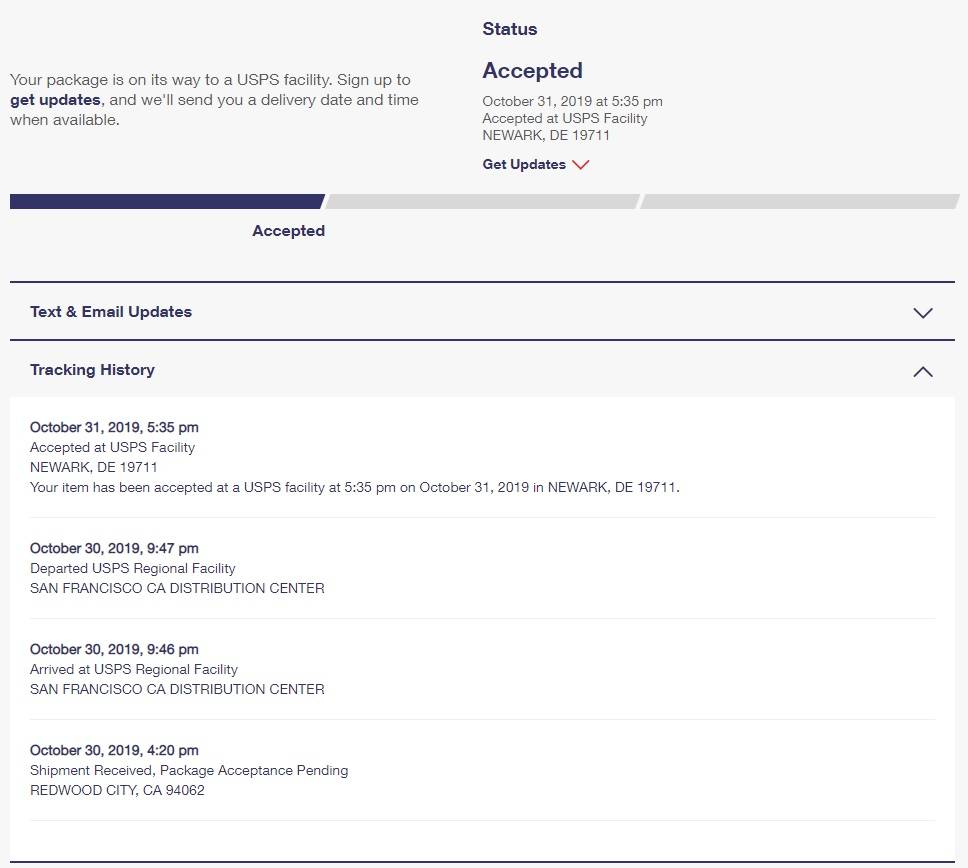
Task: Expand the Text & Email Updates chevron
Action: coord(922,312)
